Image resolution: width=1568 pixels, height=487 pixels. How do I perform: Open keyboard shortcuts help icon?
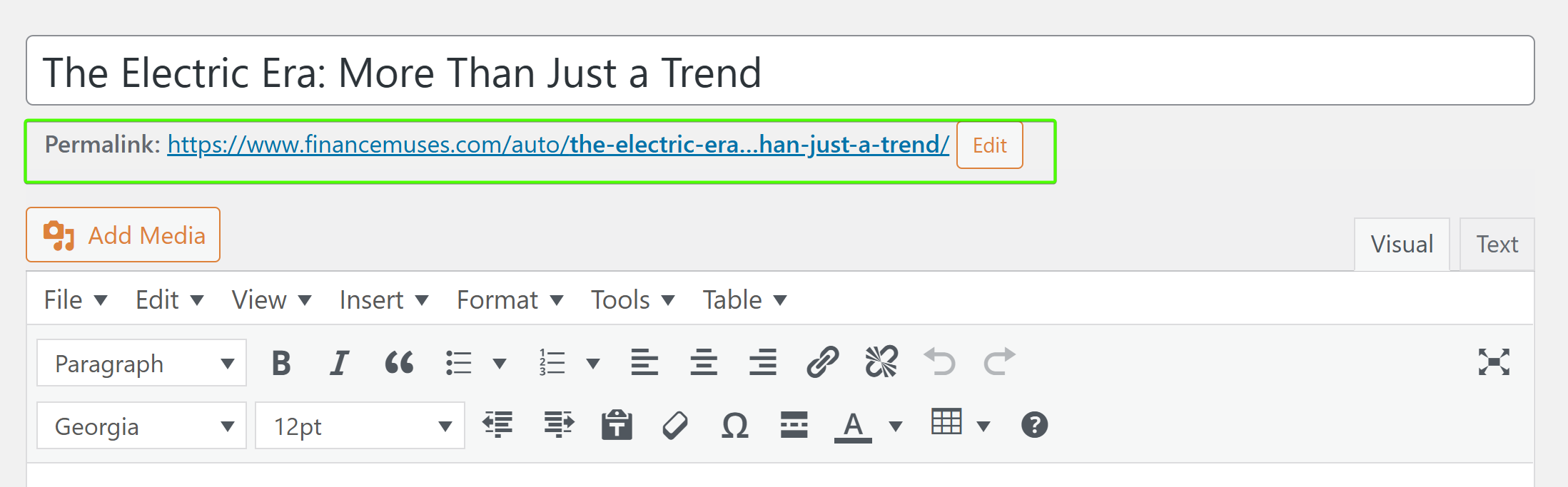1034,426
